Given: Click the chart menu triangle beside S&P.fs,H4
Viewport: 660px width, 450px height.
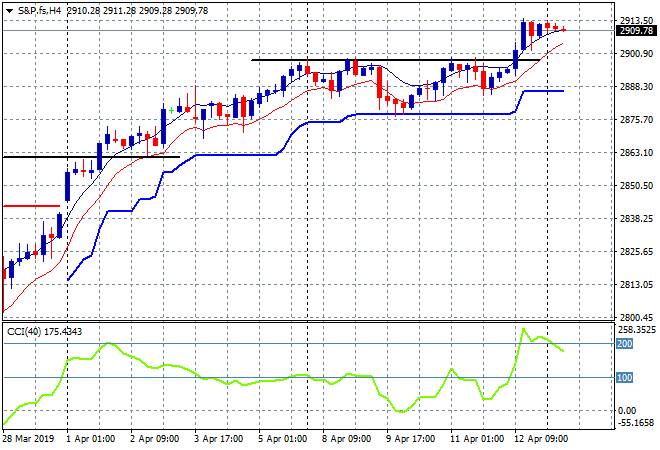Looking at the screenshot, I should click(9, 11).
